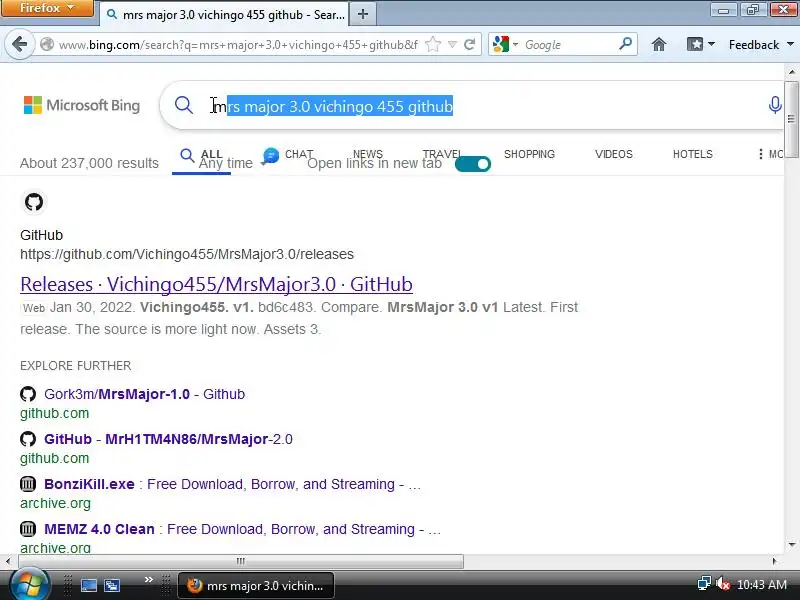Switch to the SHOPPING tab
Image resolution: width=800 pixels, height=600 pixels.
click(529, 154)
